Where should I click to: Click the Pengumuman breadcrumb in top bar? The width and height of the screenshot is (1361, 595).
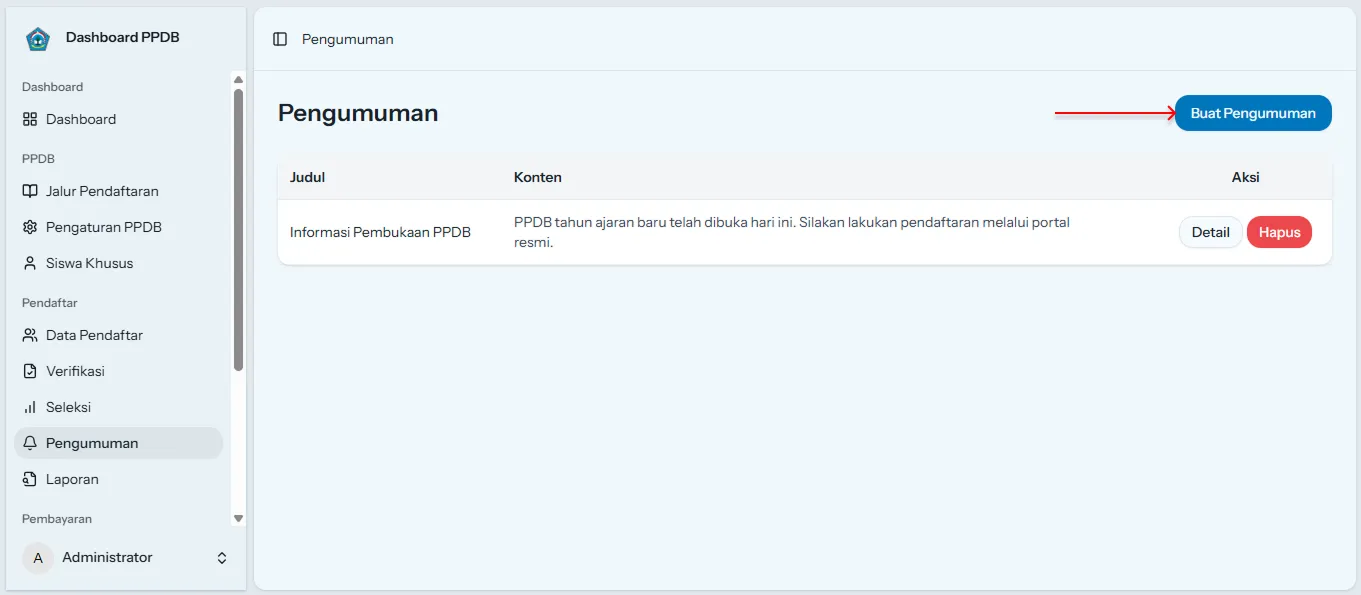point(348,39)
